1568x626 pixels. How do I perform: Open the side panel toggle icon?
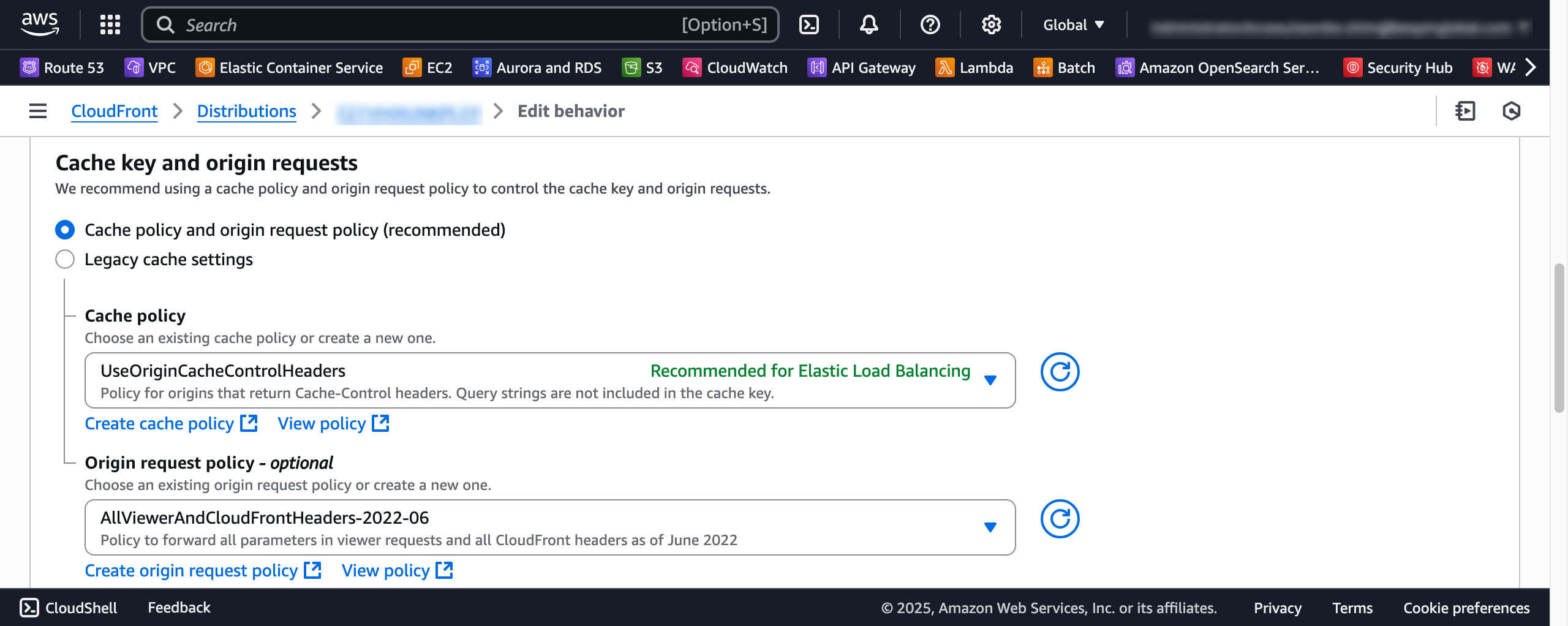(1465, 111)
